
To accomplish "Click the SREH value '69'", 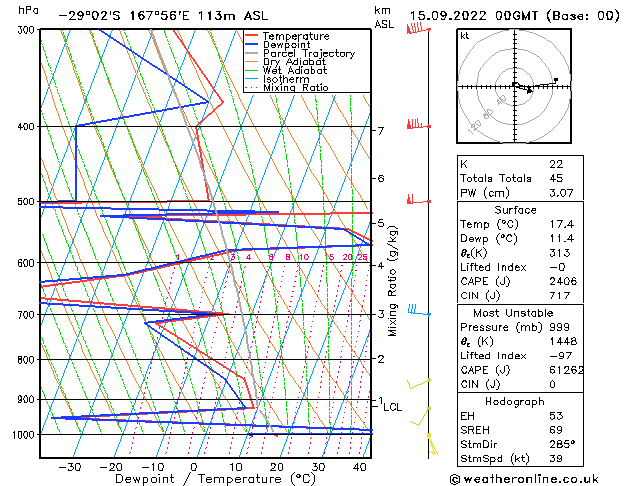I will click(556, 430).
